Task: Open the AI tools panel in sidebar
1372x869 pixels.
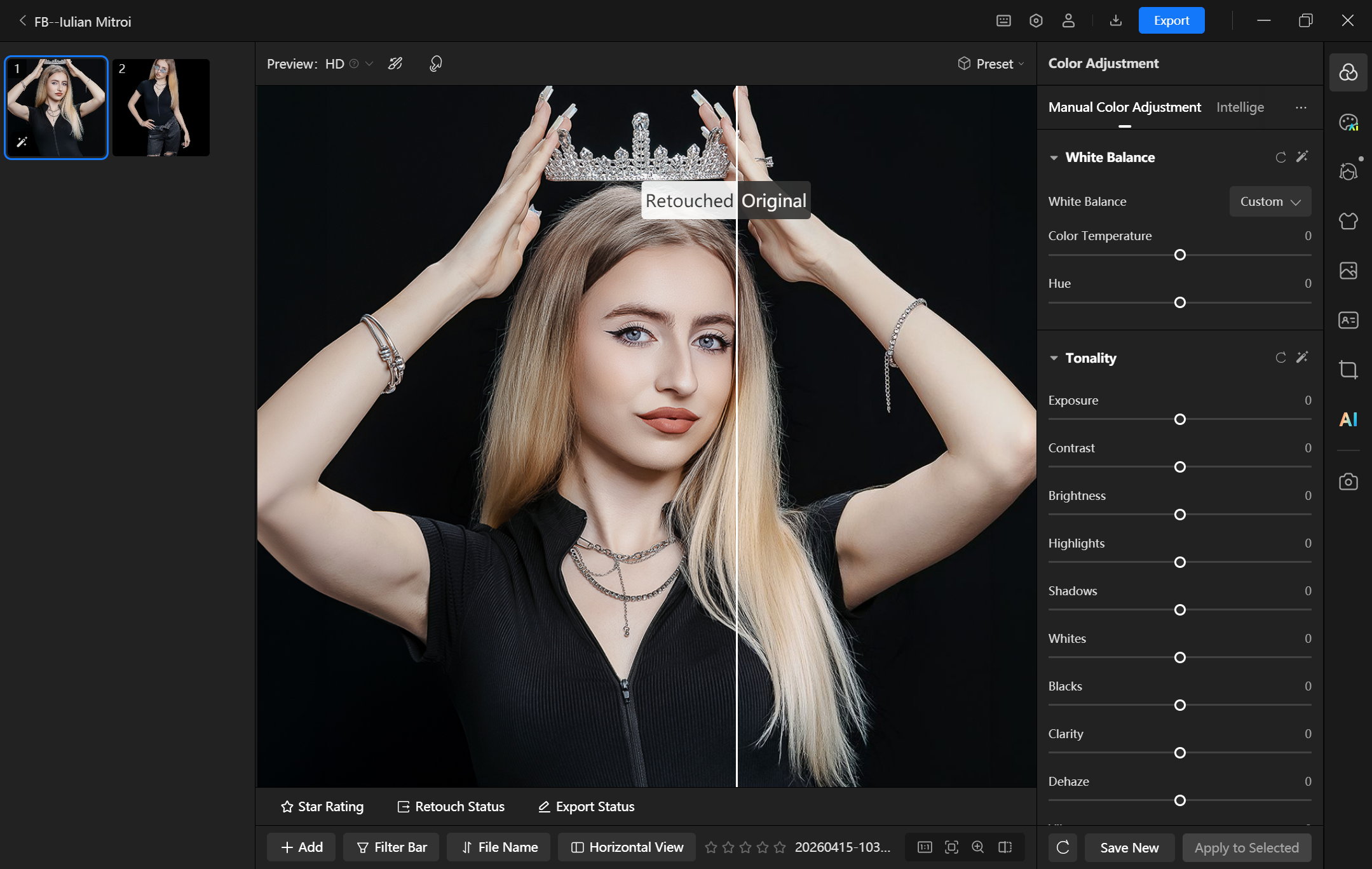Action: click(x=1348, y=419)
